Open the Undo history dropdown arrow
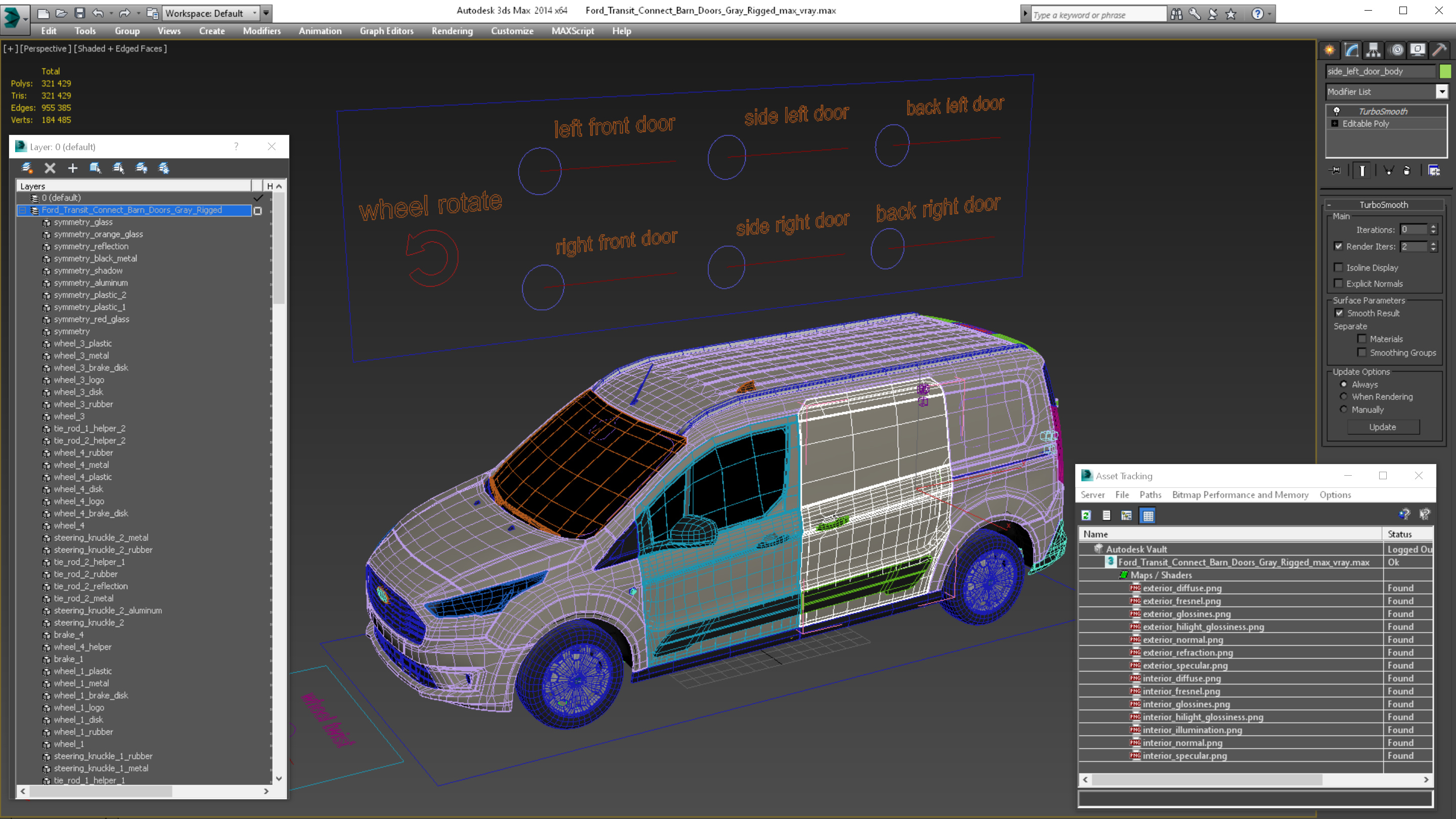The width and height of the screenshot is (1456, 819). (111, 13)
